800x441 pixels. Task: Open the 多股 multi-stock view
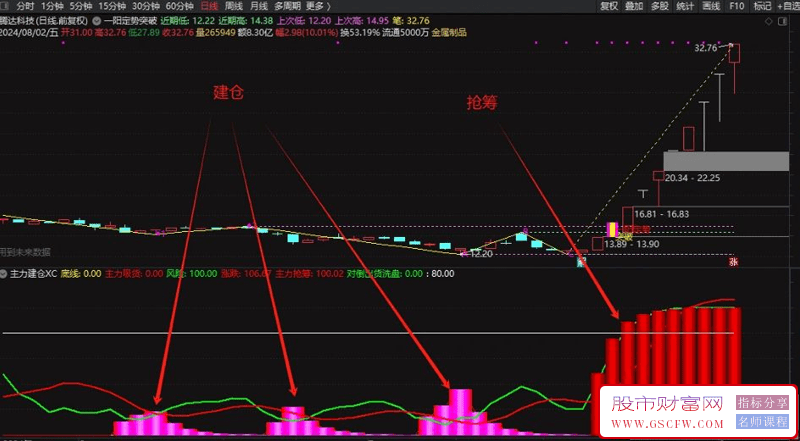[x=660, y=6]
